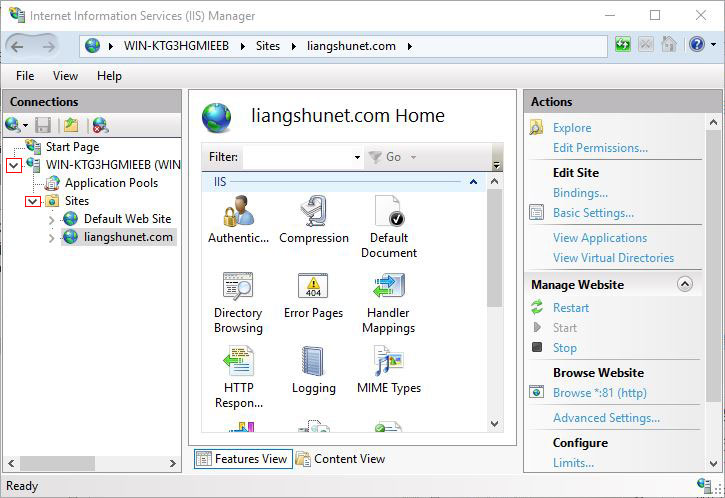This screenshot has height=498, width=725.
Task: Open the Filter dropdown arrow
Action: (x=357, y=157)
